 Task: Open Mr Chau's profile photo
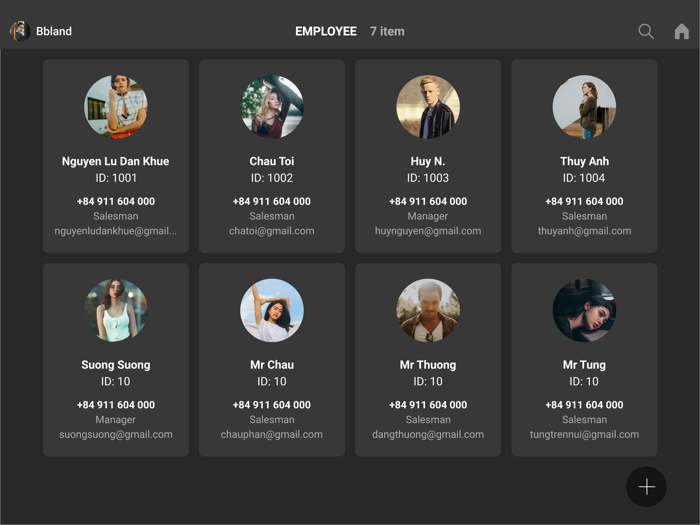(x=272, y=310)
